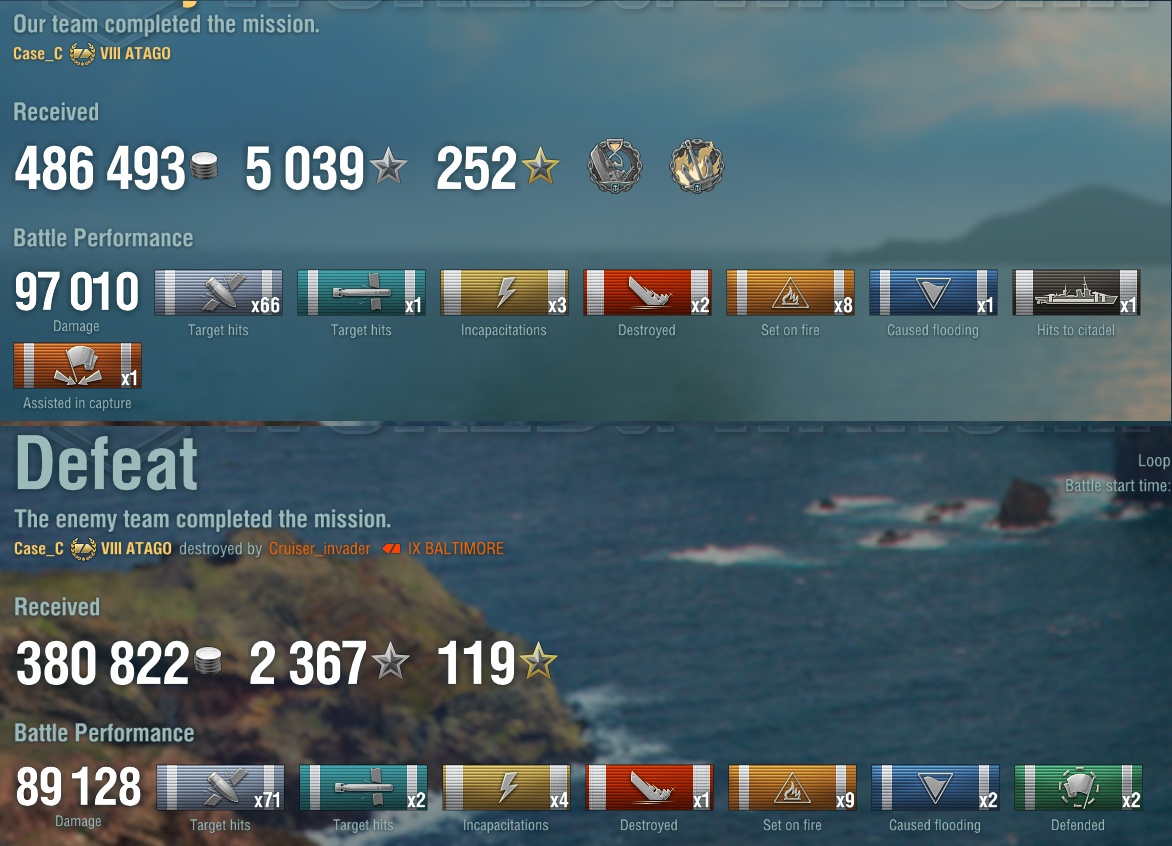Click the 486 493 credits amount
The width and height of the screenshot is (1172, 846).
(x=100, y=167)
